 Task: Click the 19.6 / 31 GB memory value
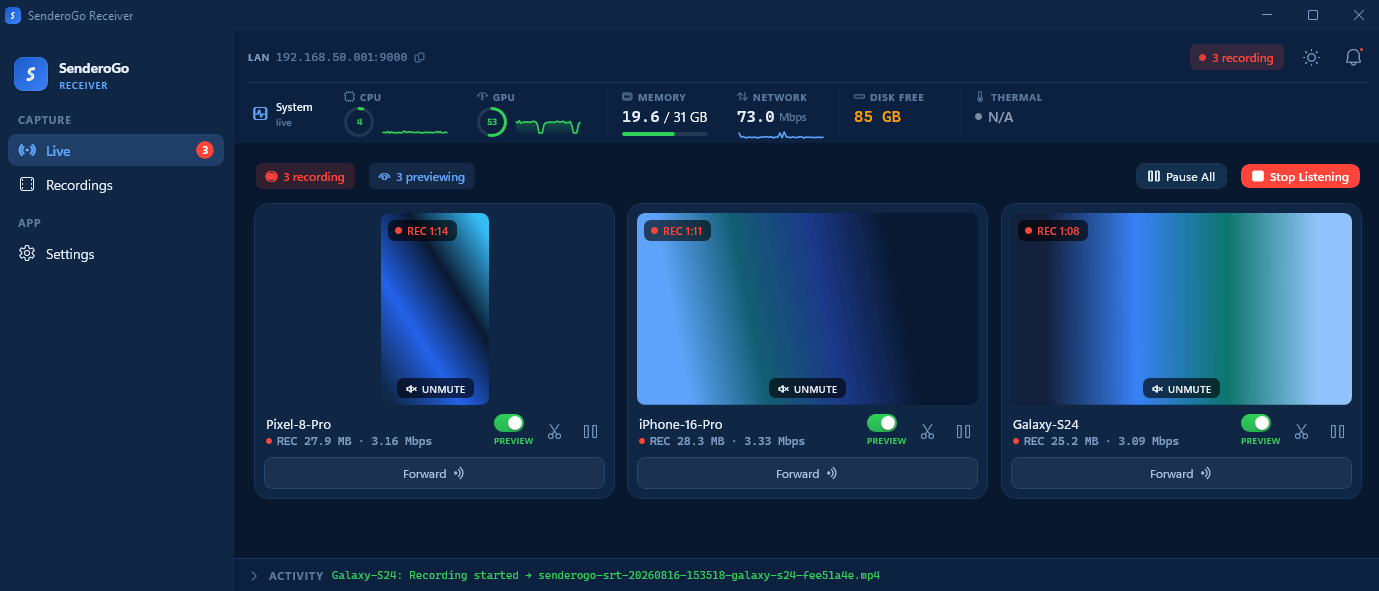tap(665, 116)
